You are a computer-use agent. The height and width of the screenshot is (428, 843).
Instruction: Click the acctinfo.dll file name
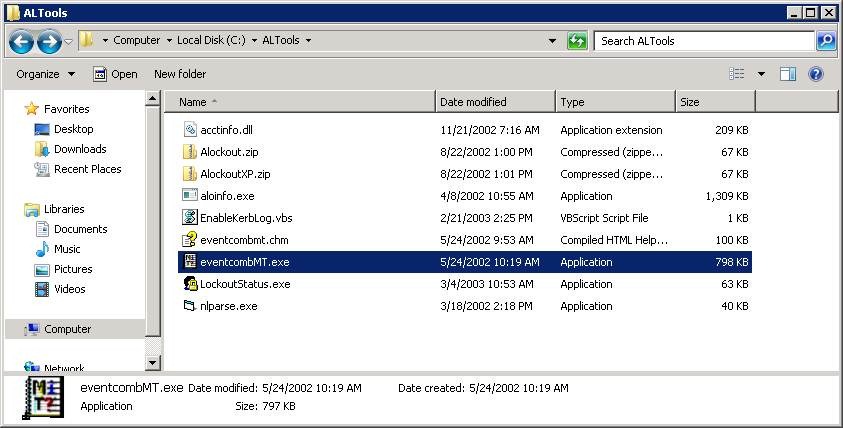click(x=226, y=130)
